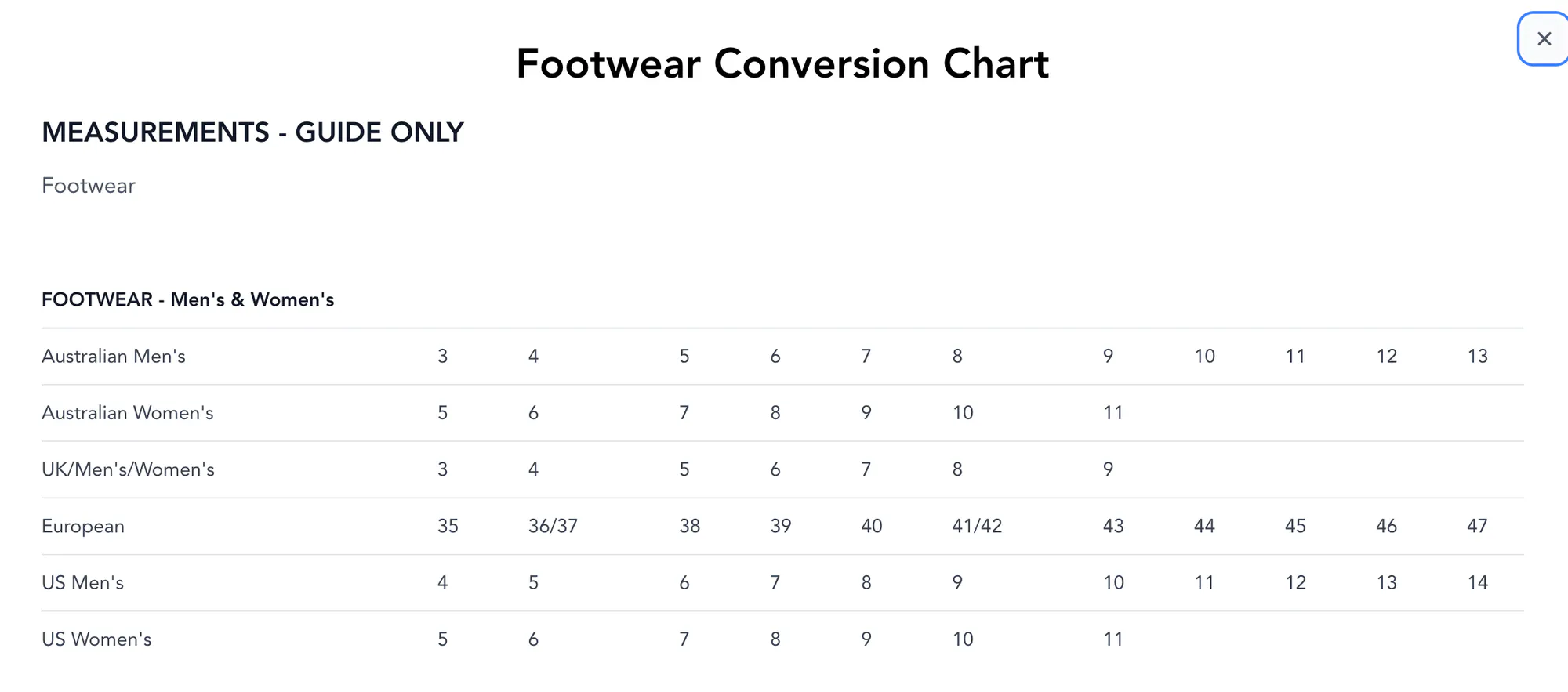Select the Australian Women's size 11 cell

[x=1113, y=413]
